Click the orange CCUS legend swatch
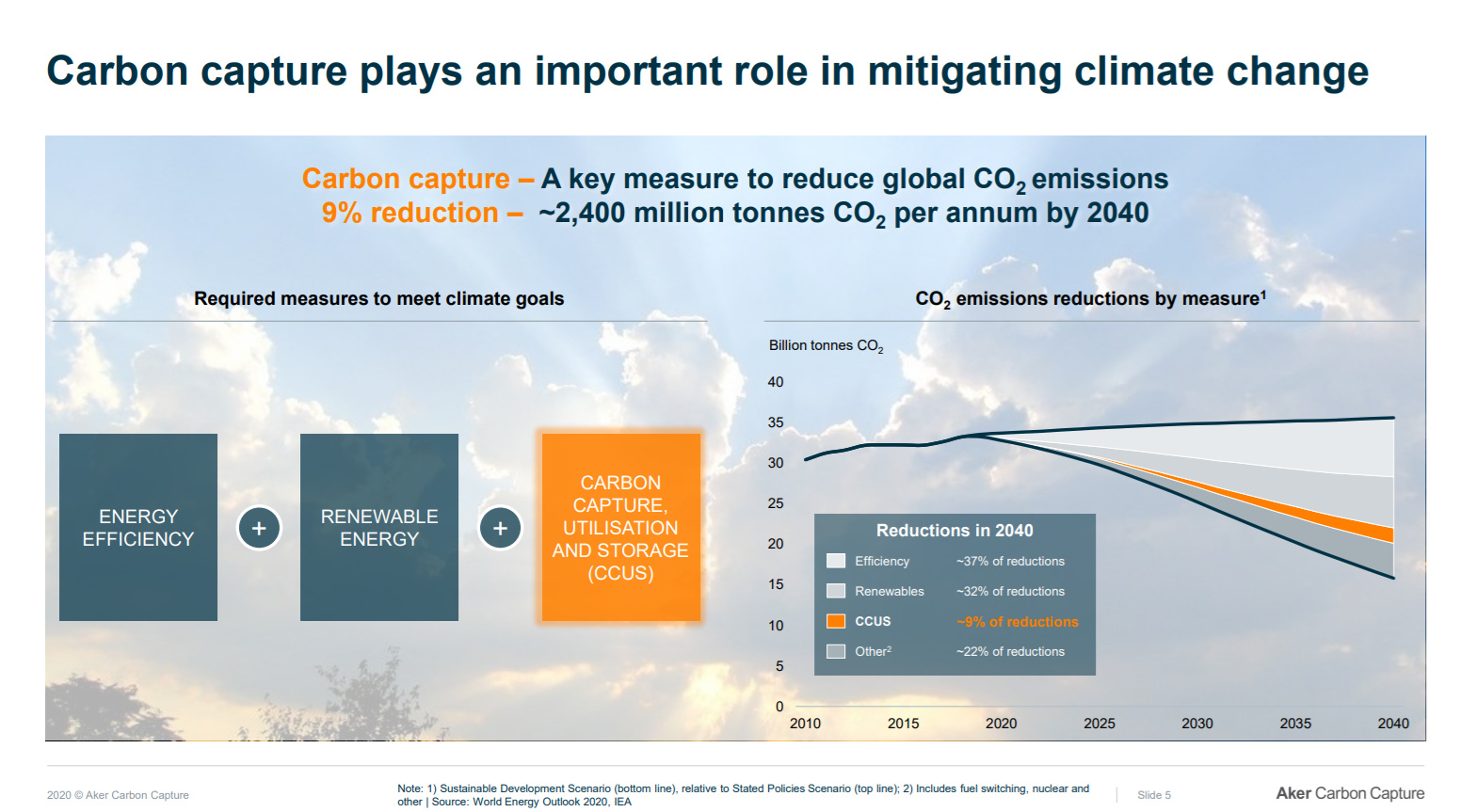Viewport: 1461px width, 812px height. pyautogui.click(x=835, y=621)
